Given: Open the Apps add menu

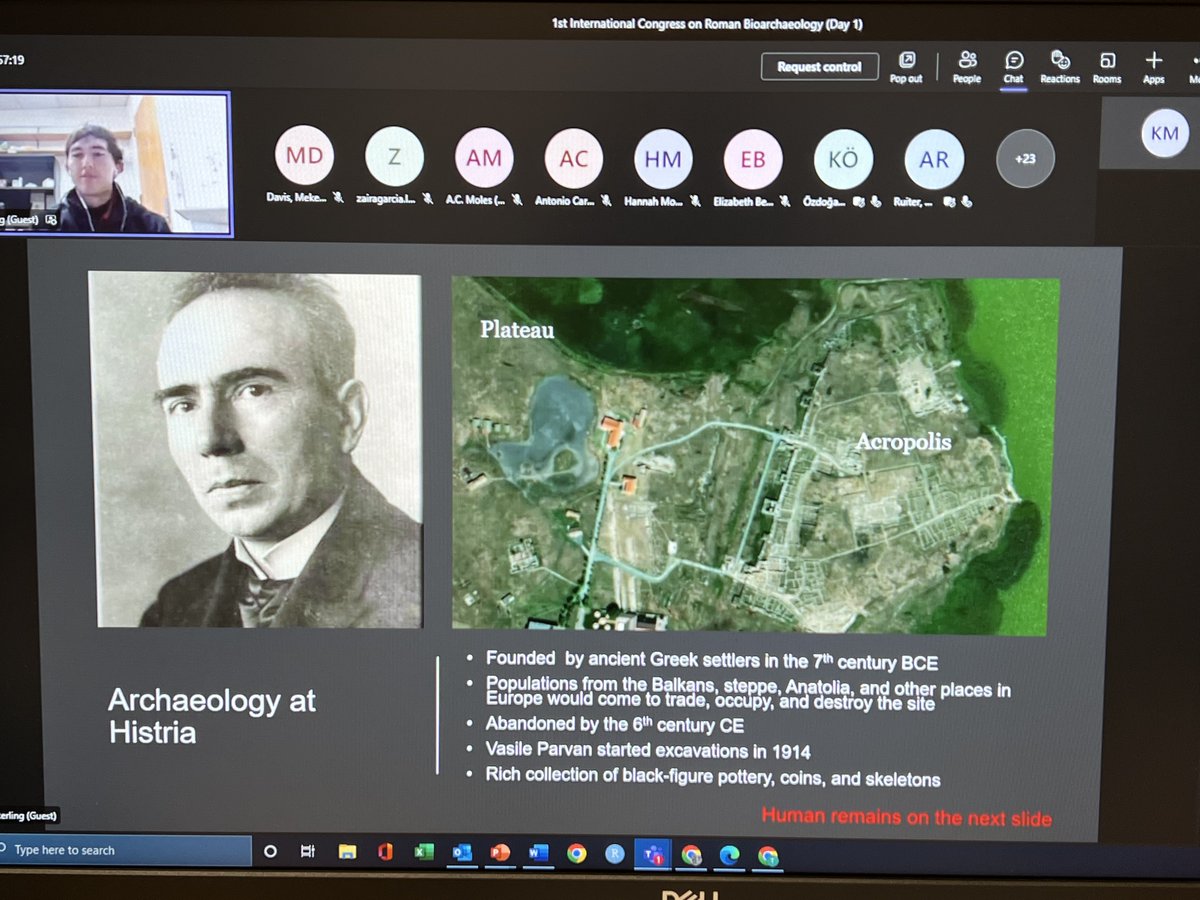Looking at the screenshot, I should [x=1153, y=67].
